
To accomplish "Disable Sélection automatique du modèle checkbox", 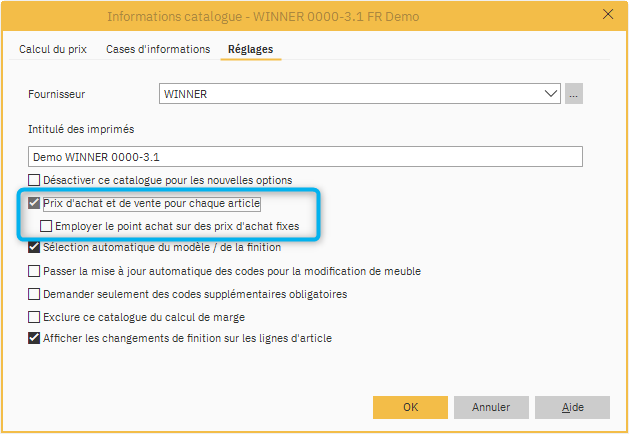I will (35, 248).
